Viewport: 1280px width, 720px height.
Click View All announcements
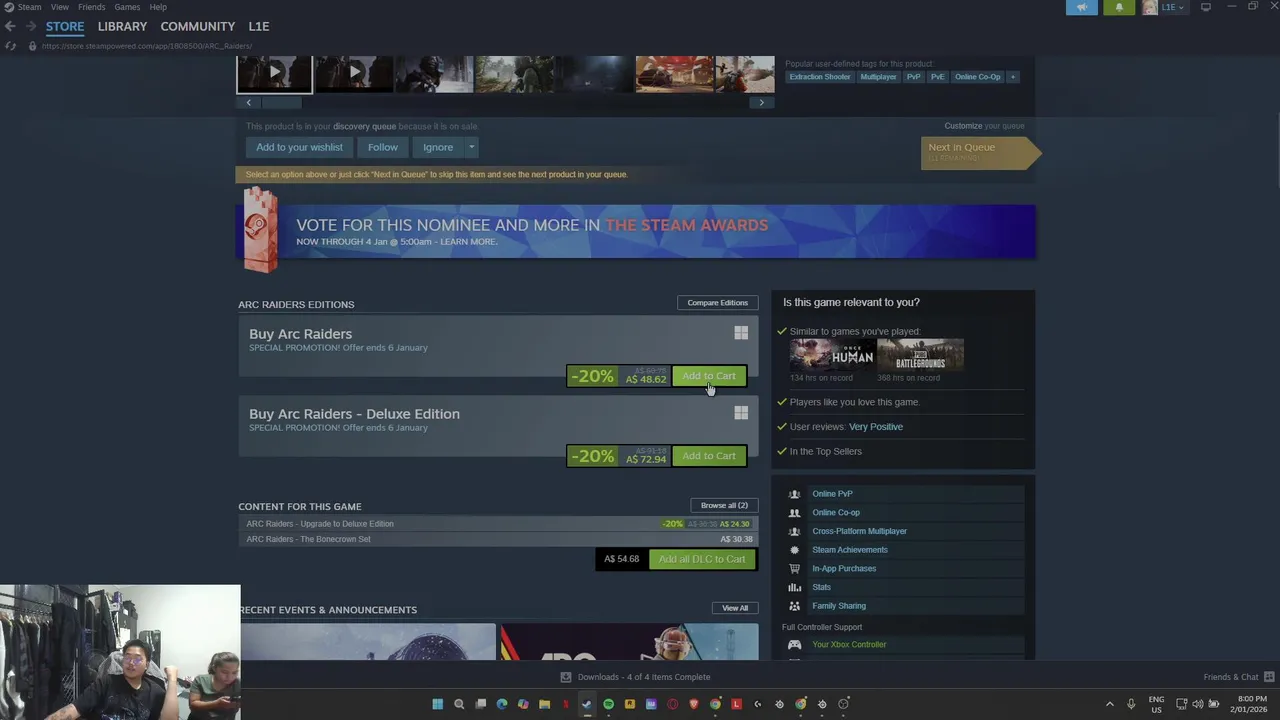[735, 608]
